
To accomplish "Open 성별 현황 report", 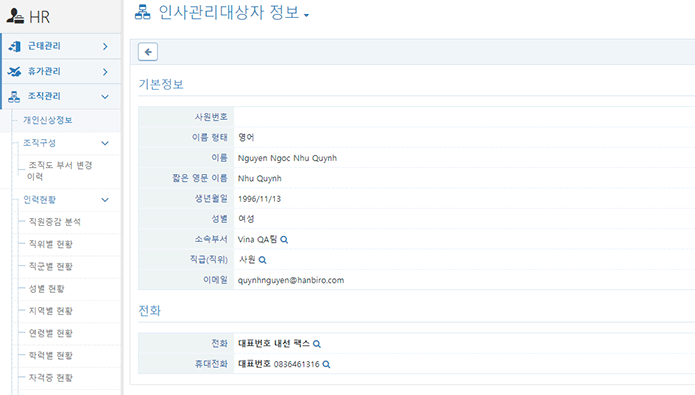I will [47, 289].
